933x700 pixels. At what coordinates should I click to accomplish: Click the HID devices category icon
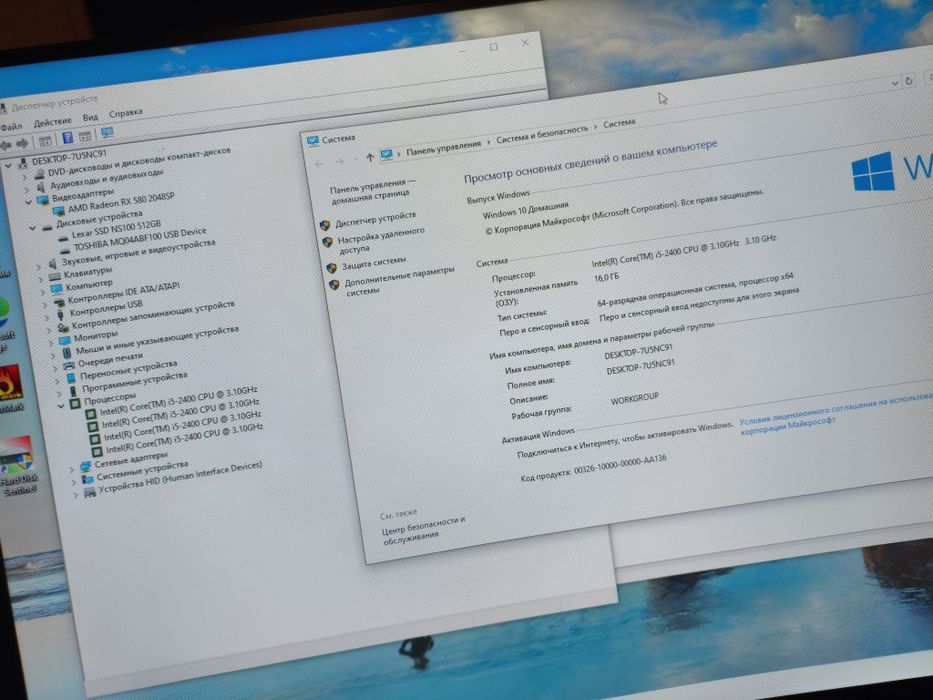(90, 493)
